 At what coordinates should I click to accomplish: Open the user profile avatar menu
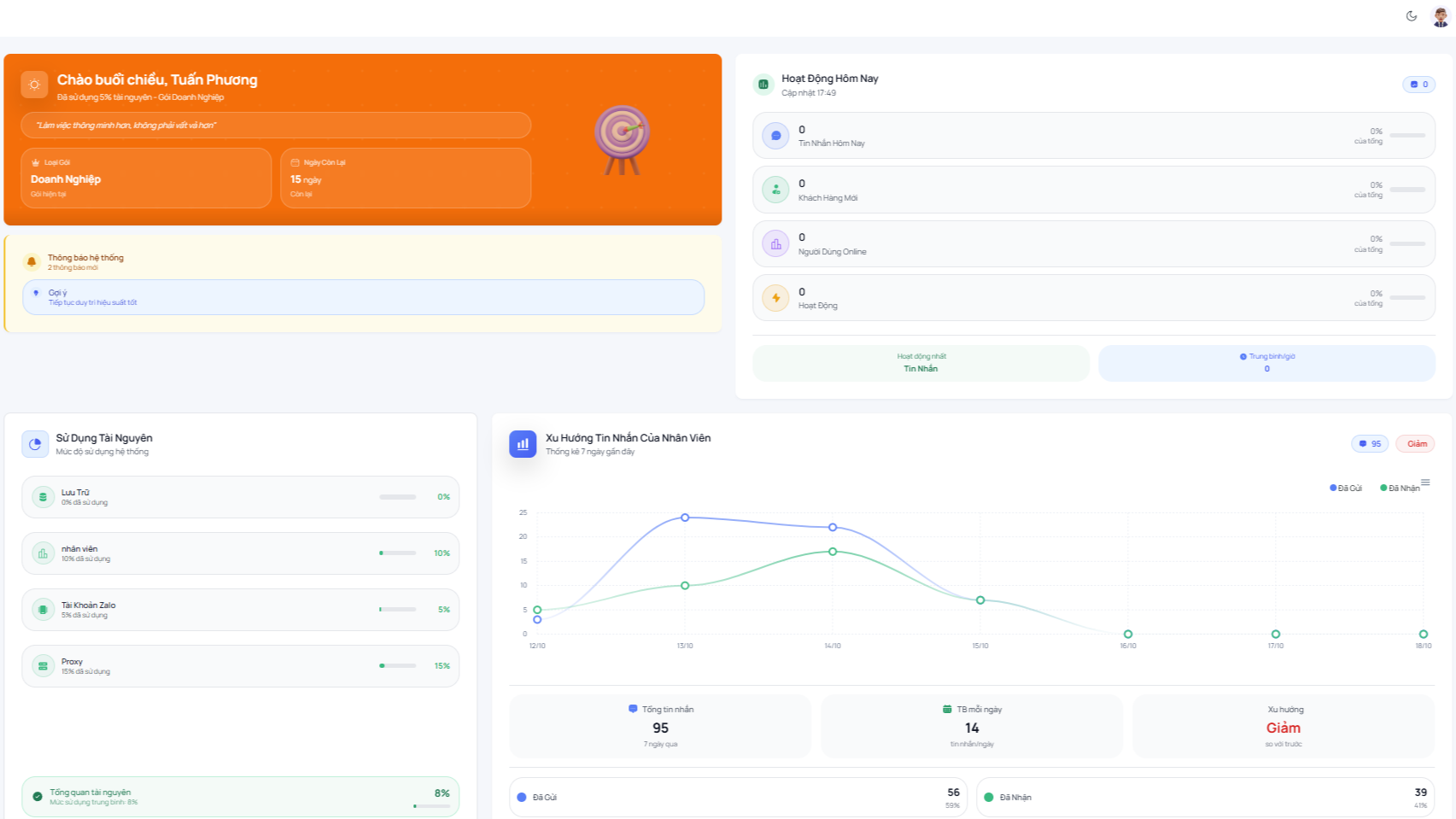point(1440,16)
